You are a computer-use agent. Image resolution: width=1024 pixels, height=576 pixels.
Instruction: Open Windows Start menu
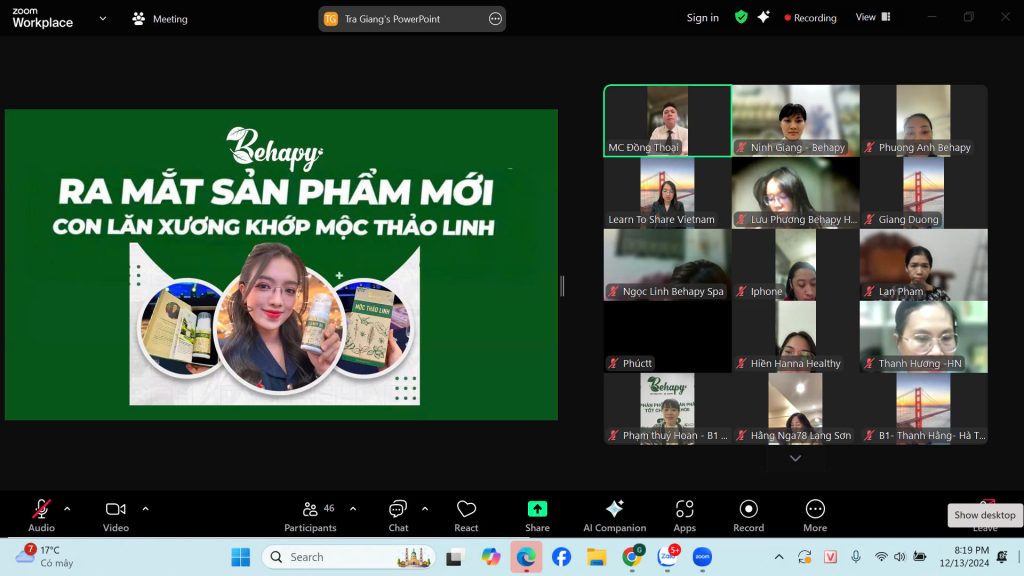click(x=240, y=557)
